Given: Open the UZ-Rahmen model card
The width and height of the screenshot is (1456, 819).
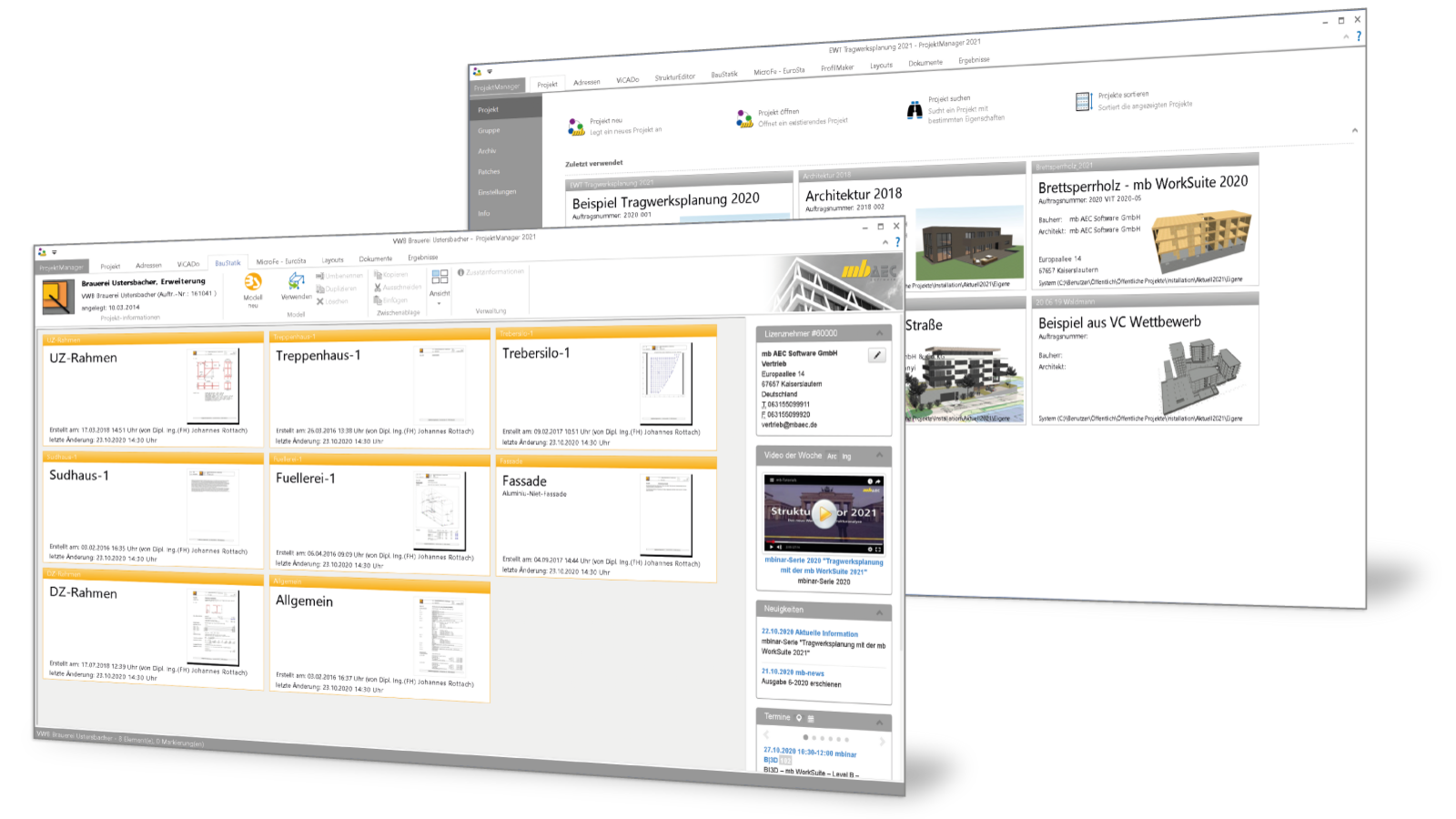Looking at the screenshot, I should pyautogui.click(x=152, y=389).
